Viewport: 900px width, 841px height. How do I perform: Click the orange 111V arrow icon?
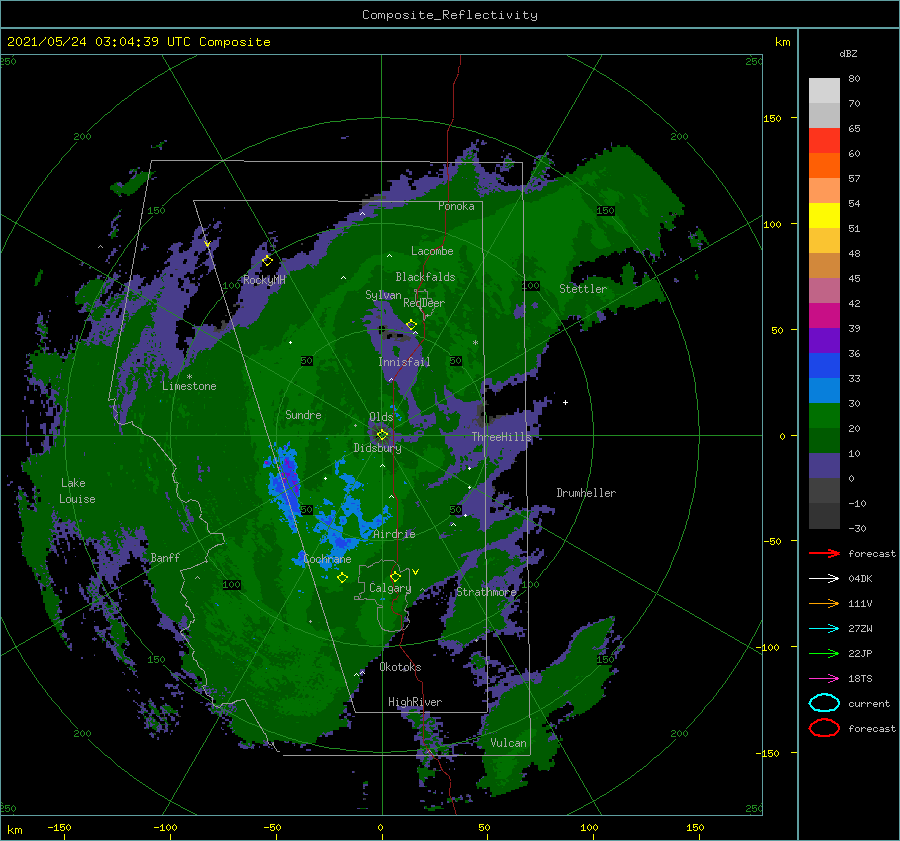(x=824, y=603)
